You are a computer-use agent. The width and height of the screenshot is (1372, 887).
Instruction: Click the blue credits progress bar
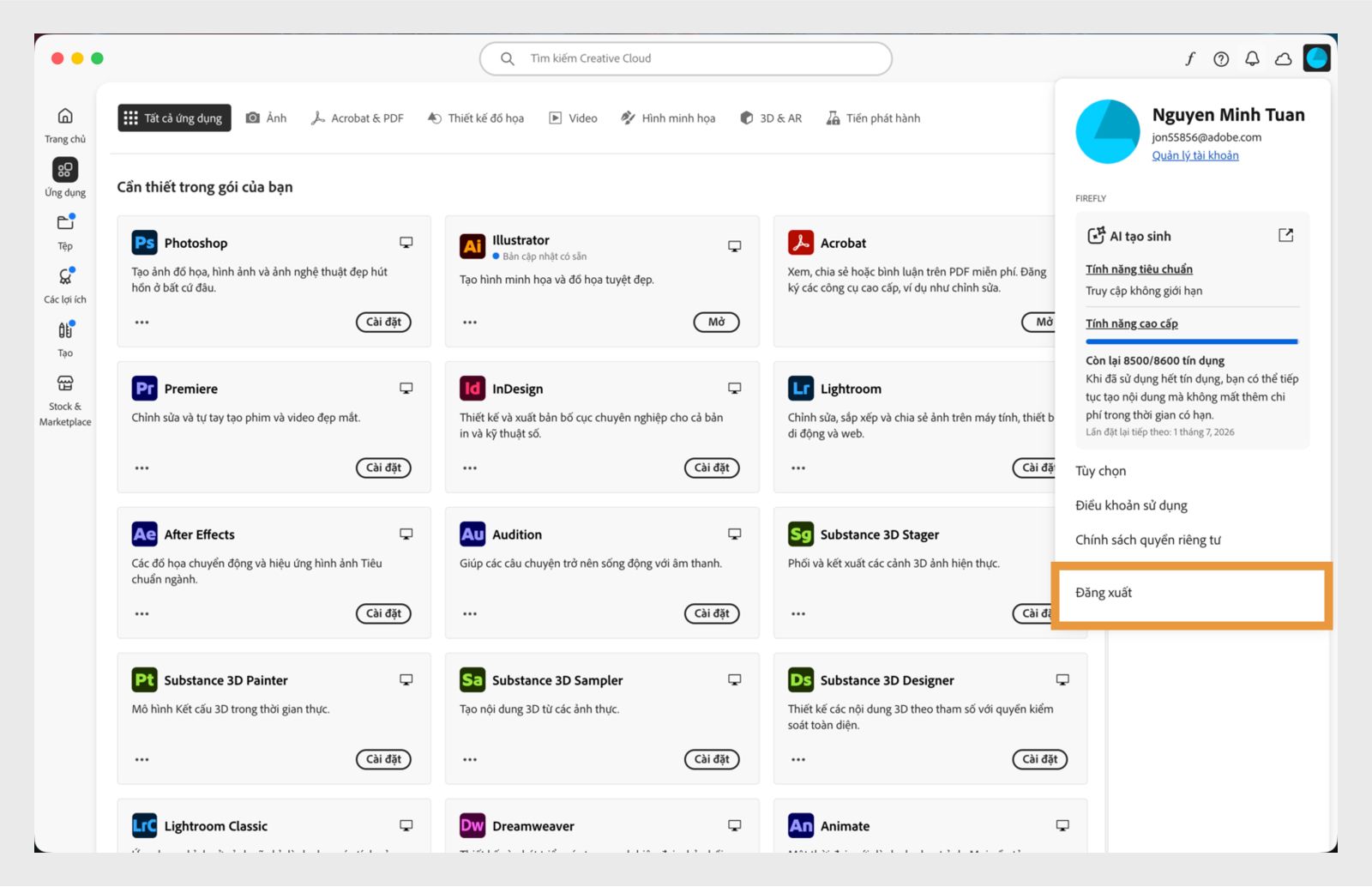pos(1192,341)
